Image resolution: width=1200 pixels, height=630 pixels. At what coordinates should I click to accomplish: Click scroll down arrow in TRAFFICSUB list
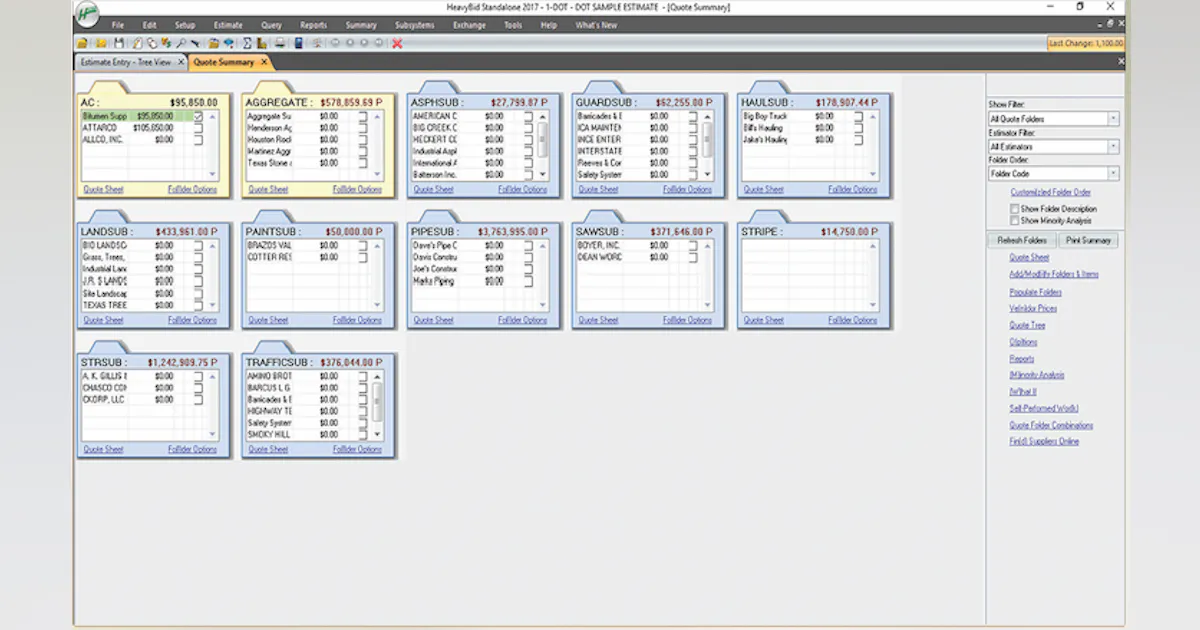pos(378,435)
